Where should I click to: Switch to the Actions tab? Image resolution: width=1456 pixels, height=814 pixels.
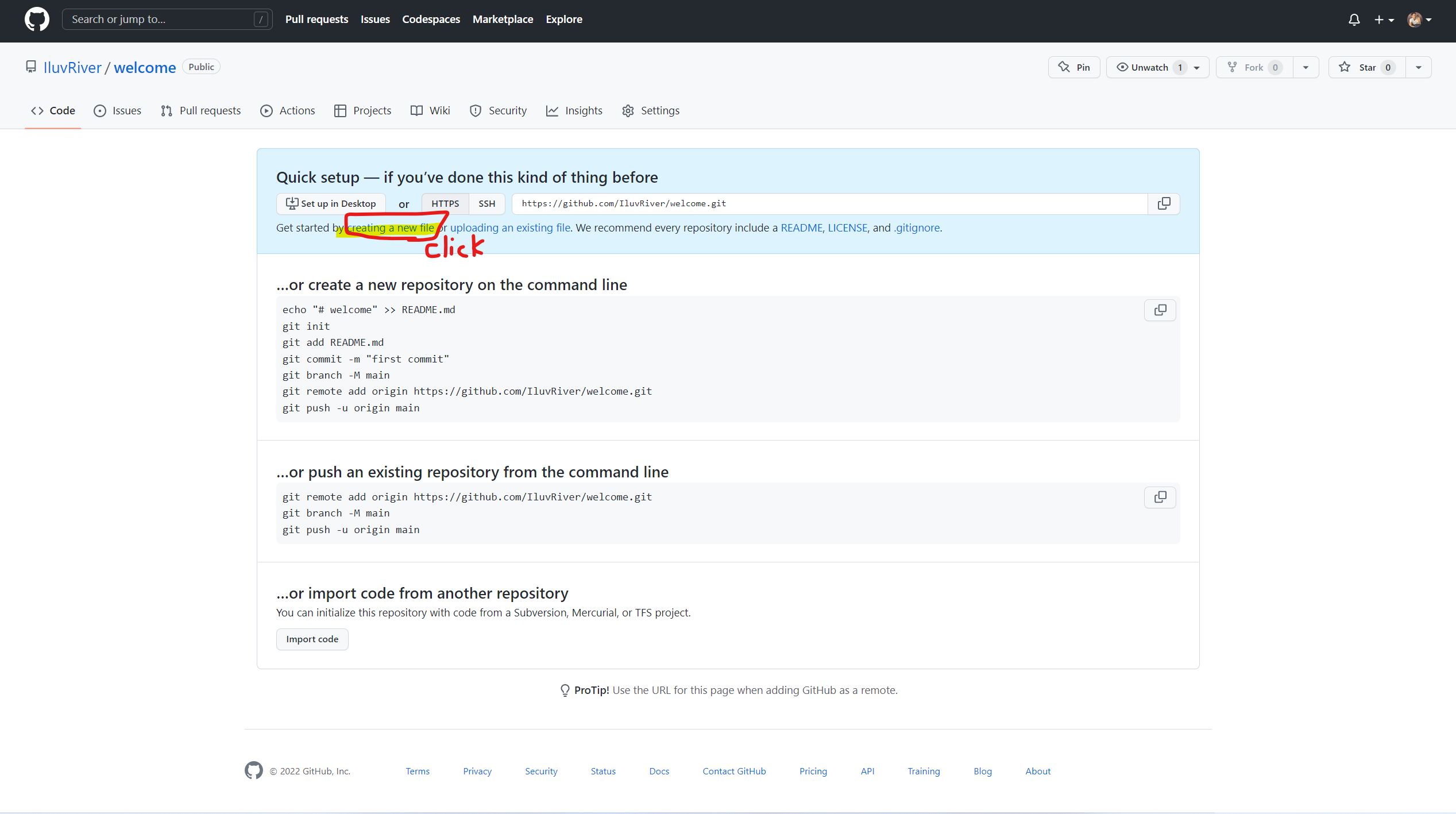[x=287, y=111]
